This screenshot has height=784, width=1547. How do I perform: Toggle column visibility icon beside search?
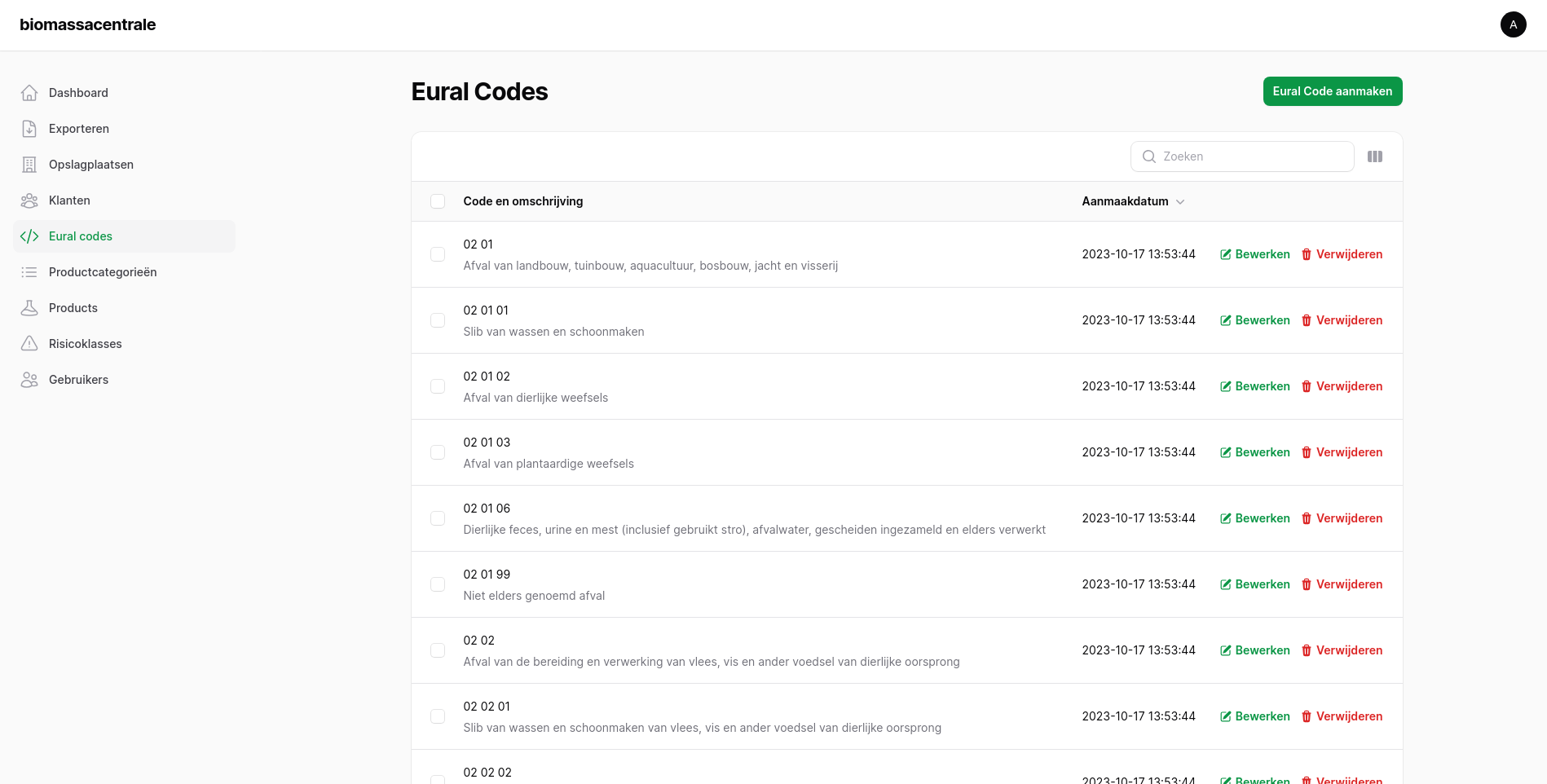(1374, 156)
